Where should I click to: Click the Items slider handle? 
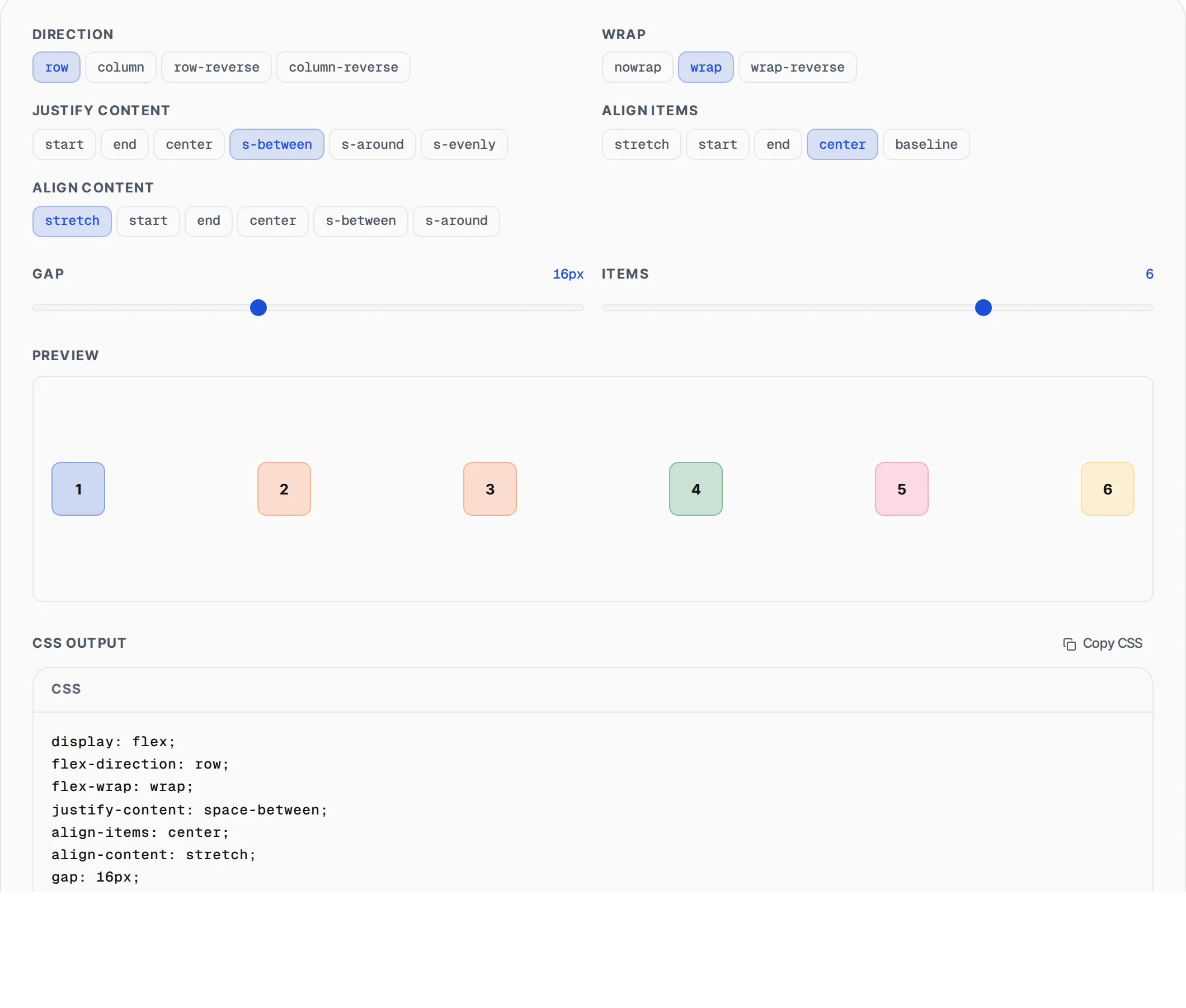coord(983,308)
